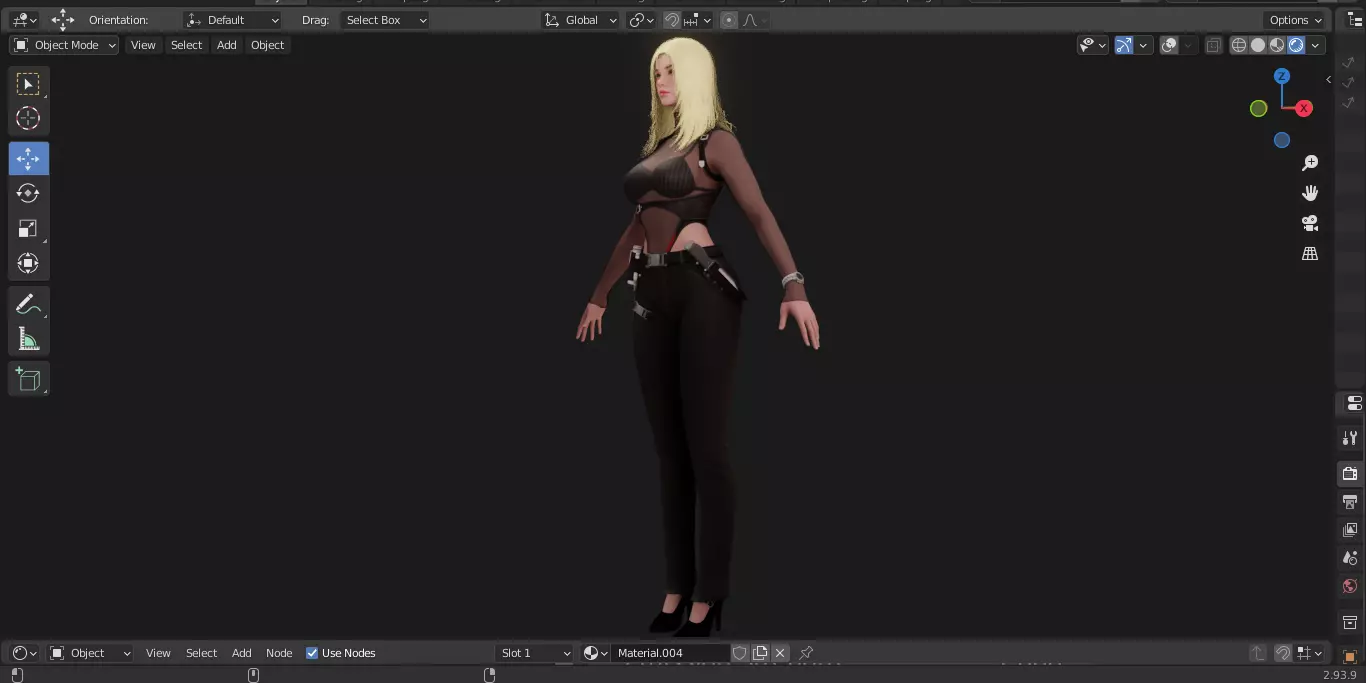Toggle the Use Nodes checkbox
This screenshot has width=1366, height=683.
[312, 653]
